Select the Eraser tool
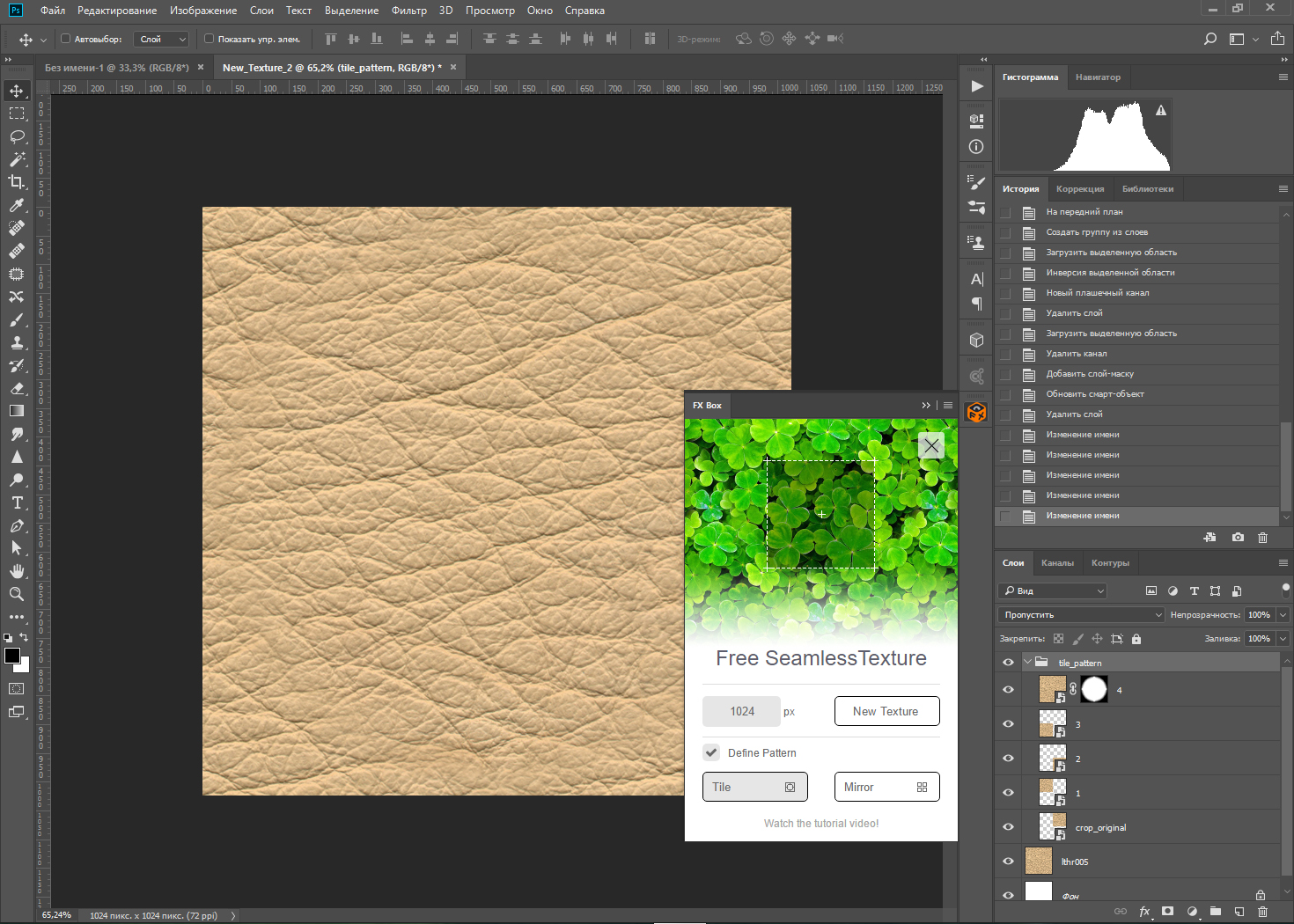Screen dimensions: 1294x924 pos(17,388)
